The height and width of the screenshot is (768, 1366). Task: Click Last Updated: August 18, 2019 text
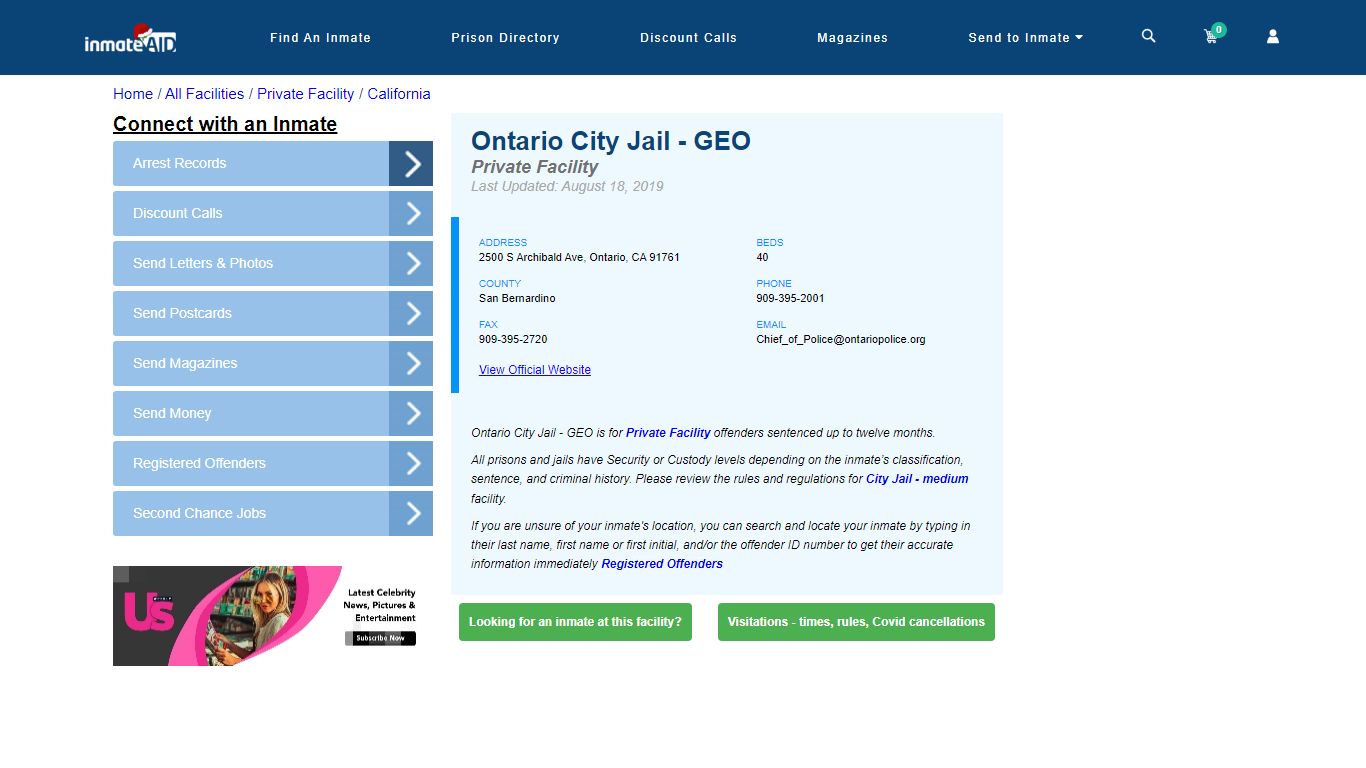coord(567,186)
